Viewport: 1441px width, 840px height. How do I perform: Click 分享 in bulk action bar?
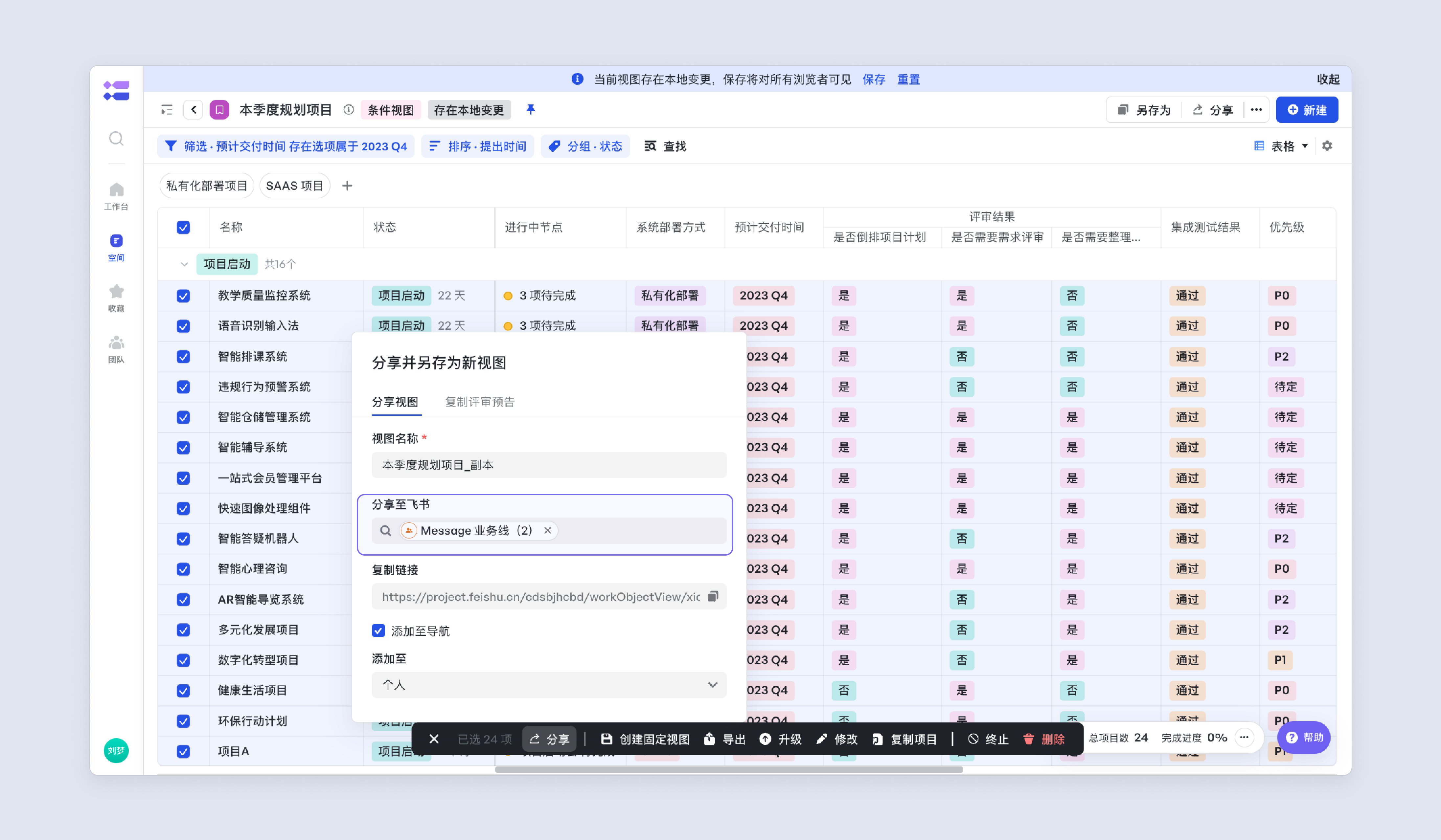pos(549,739)
